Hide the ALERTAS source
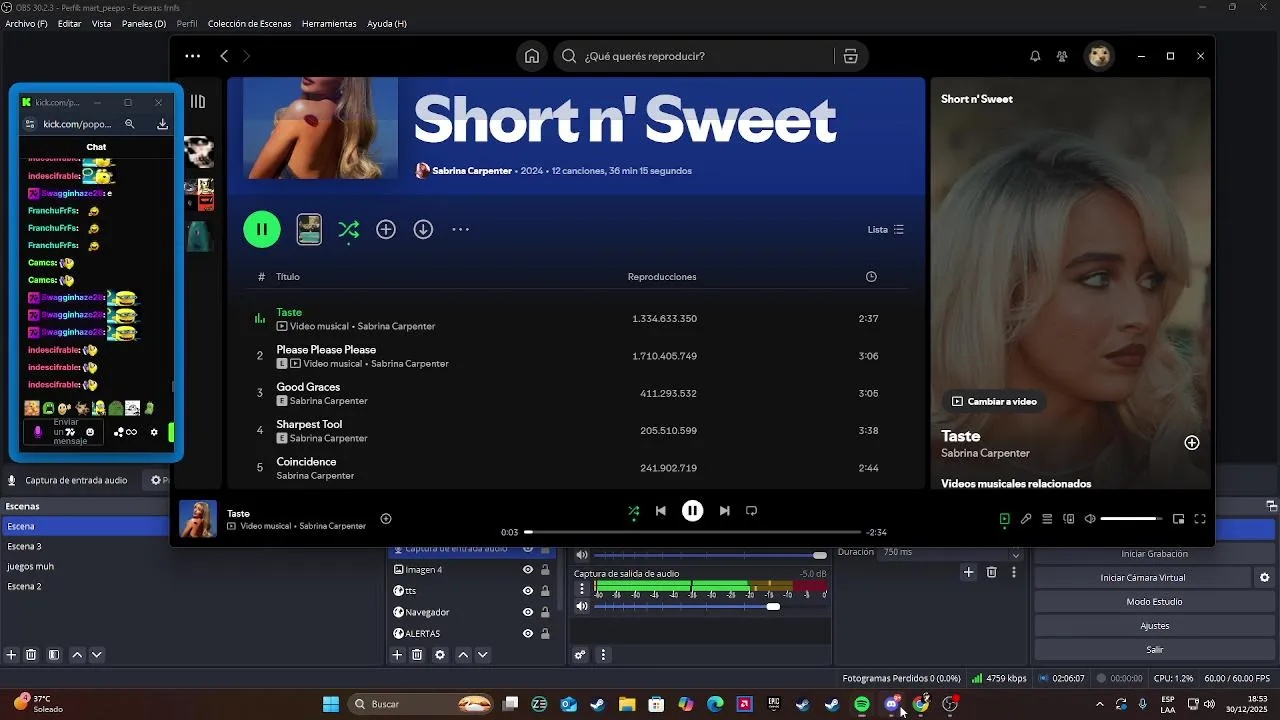1280x720 pixels. 528,633
